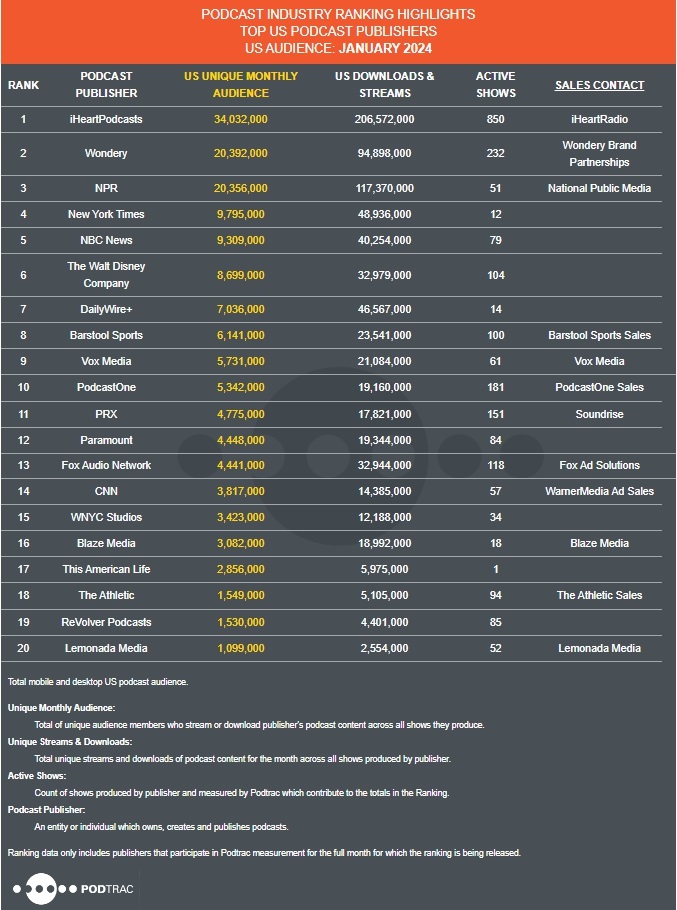Select This American Life publisher row

(106, 569)
